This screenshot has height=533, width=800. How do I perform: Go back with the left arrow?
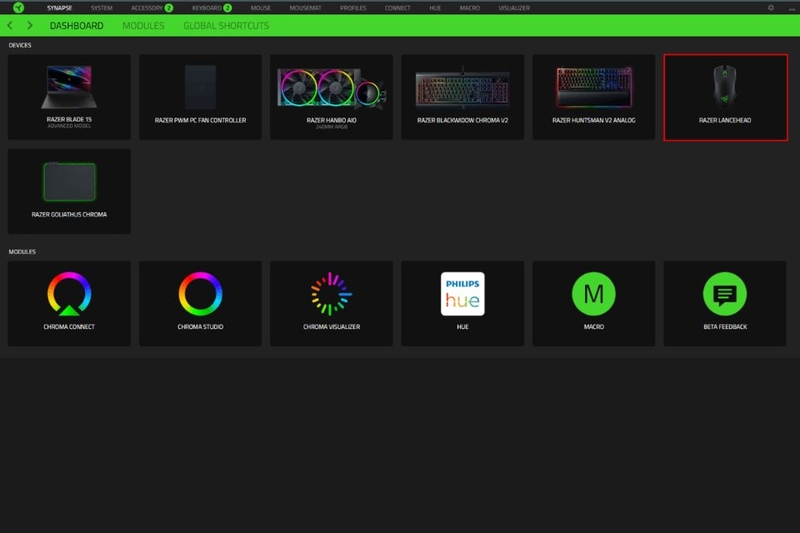10,26
